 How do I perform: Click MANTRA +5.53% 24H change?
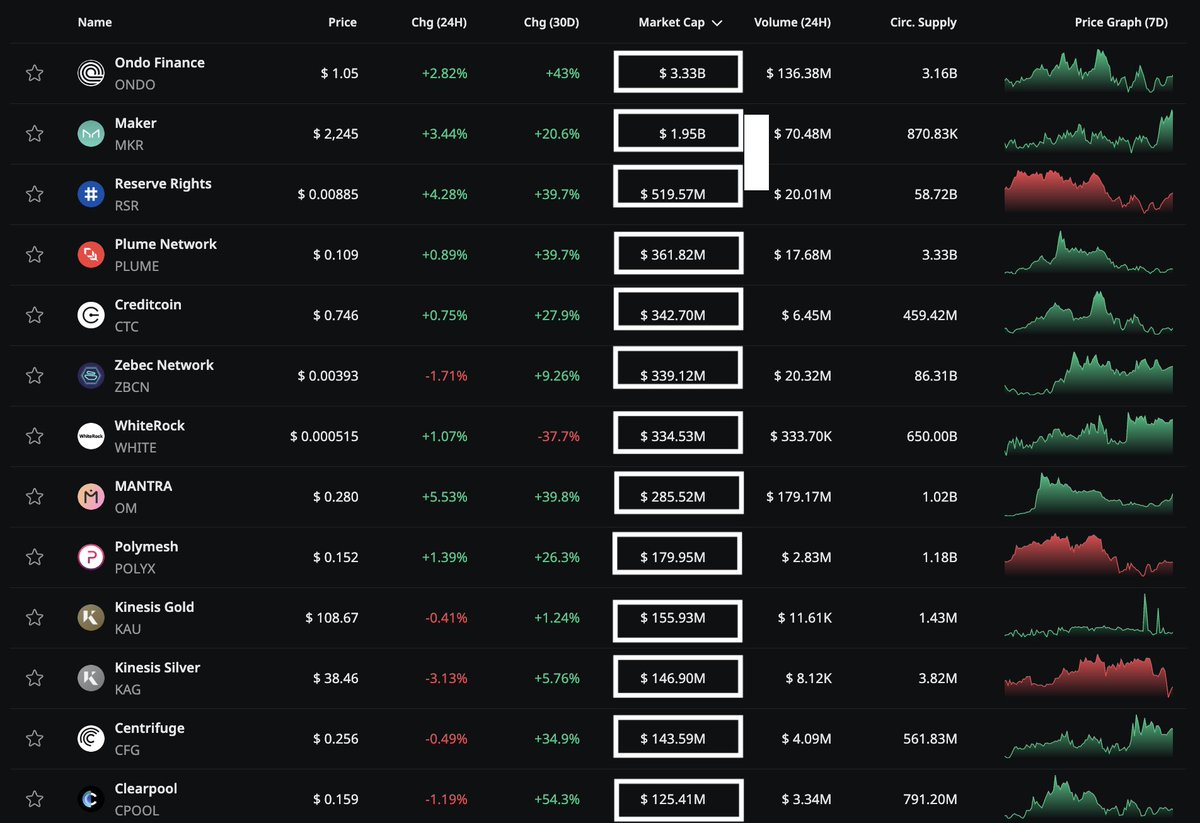click(x=446, y=497)
